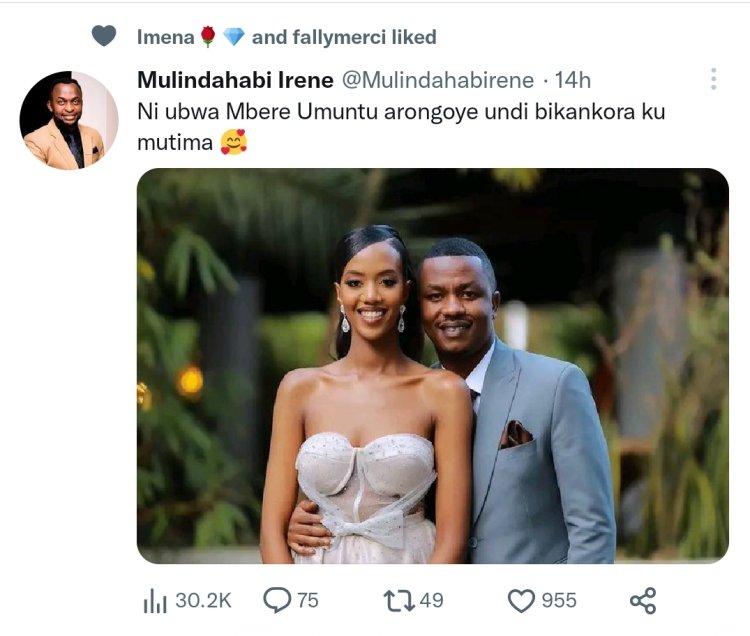
Task: Open the couple photo in the tweet
Action: tap(432, 365)
